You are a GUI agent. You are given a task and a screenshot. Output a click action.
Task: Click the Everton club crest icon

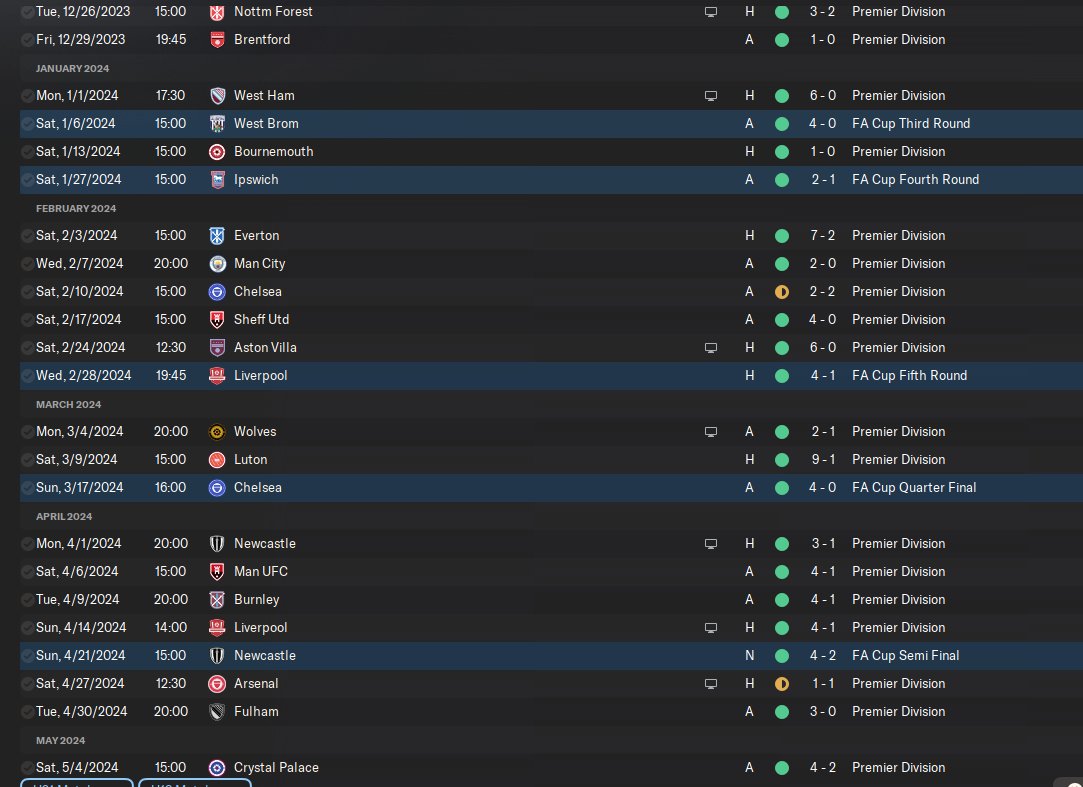[x=217, y=236]
